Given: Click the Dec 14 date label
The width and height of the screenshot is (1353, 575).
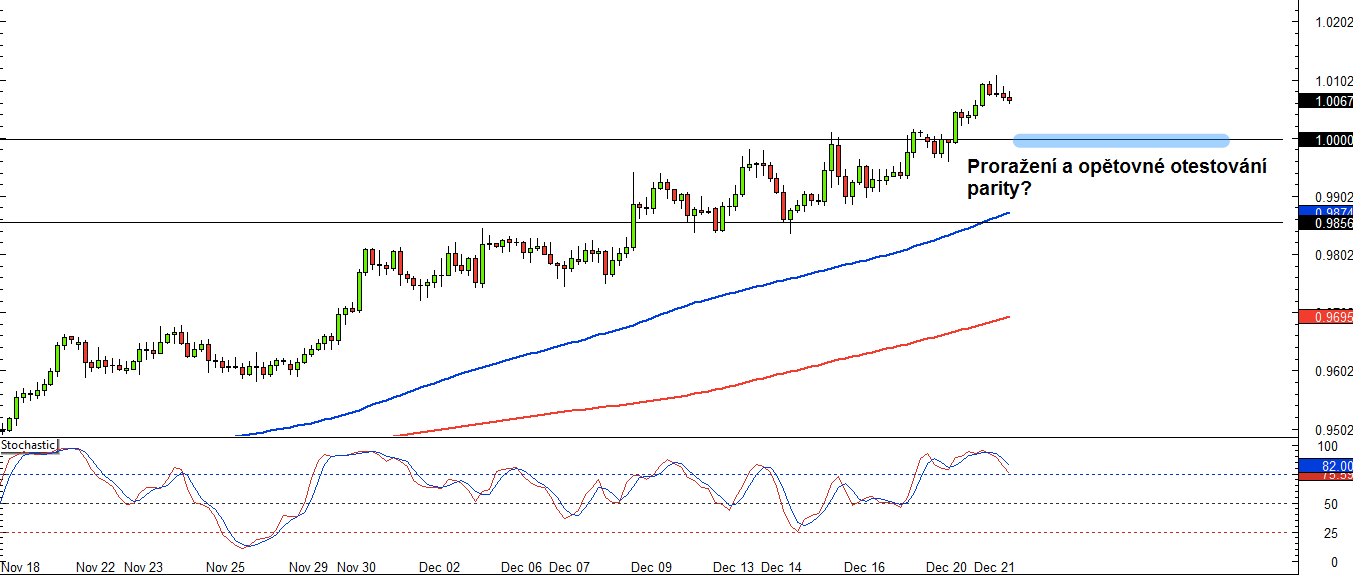Looking at the screenshot, I should point(782,567).
